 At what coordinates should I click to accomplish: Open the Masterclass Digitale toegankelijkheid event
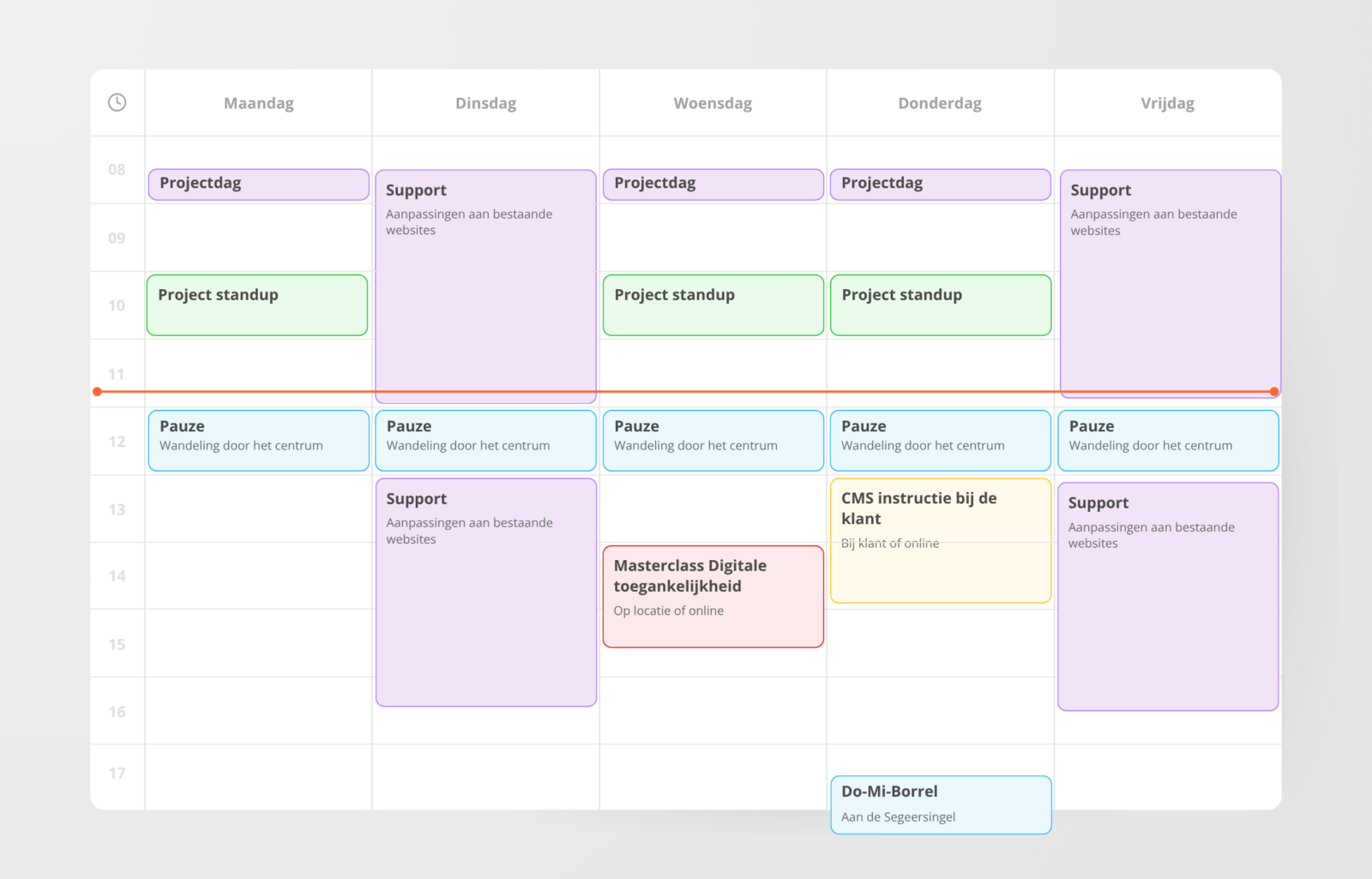(713, 597)
